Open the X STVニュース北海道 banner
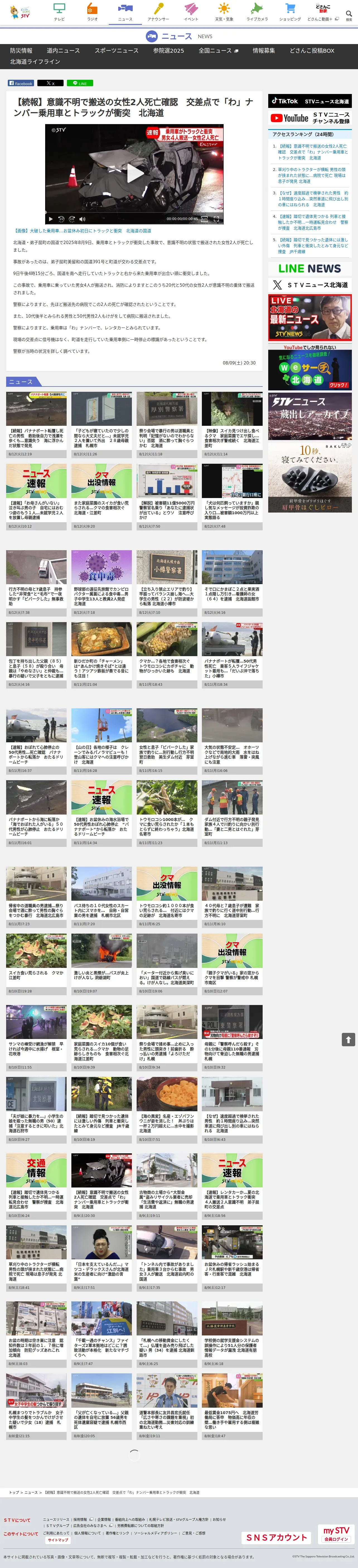358x1568 pixels. pos(310,285)
